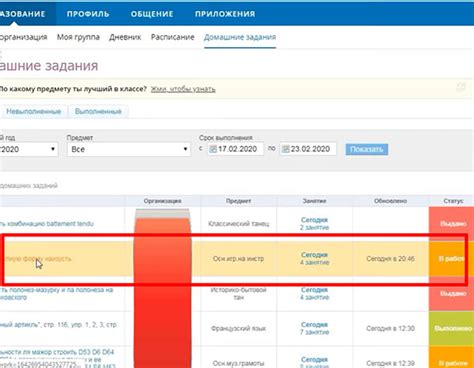The image size is (474, 368).
Task: Click the 'Жми, чтобы узнать' link
Action: (183, 89)
